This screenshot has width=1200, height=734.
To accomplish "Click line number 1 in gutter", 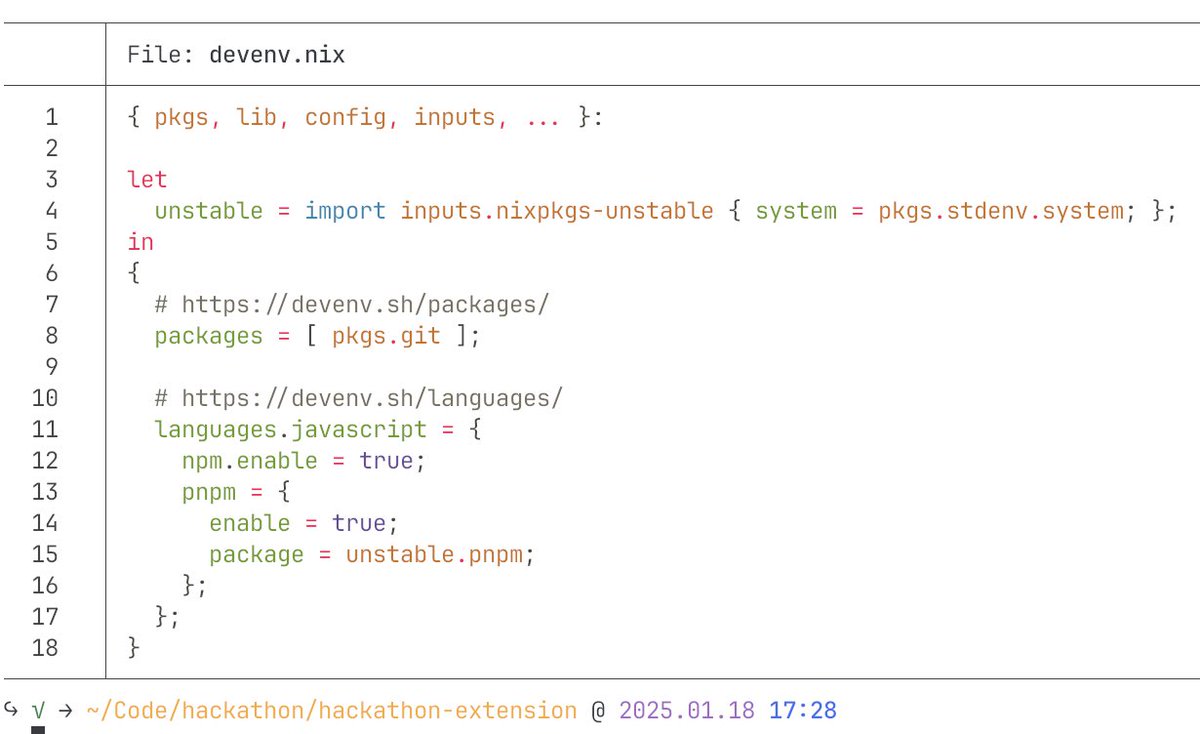I will [x=51, y=117].
